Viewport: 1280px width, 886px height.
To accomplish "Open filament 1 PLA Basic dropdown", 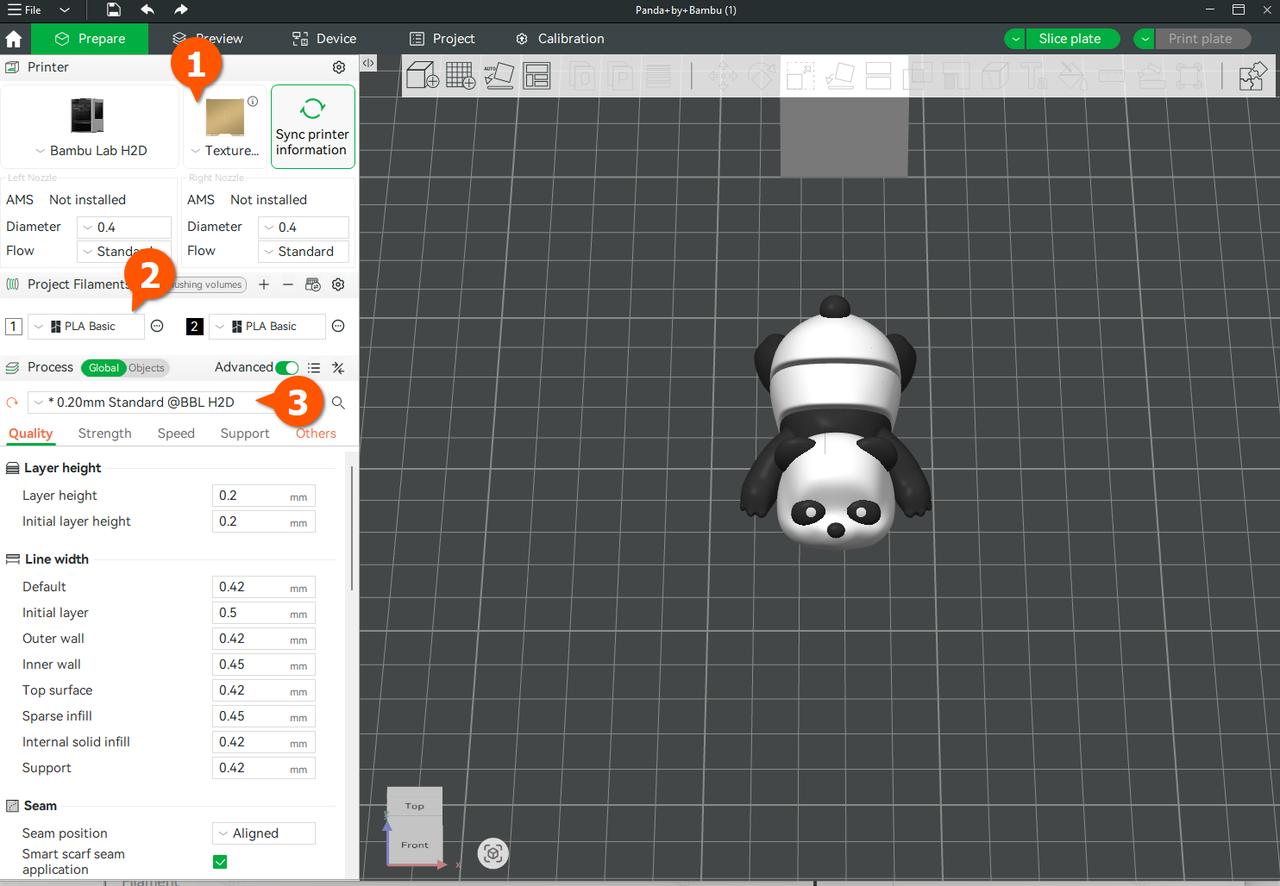I will point(86,326).
